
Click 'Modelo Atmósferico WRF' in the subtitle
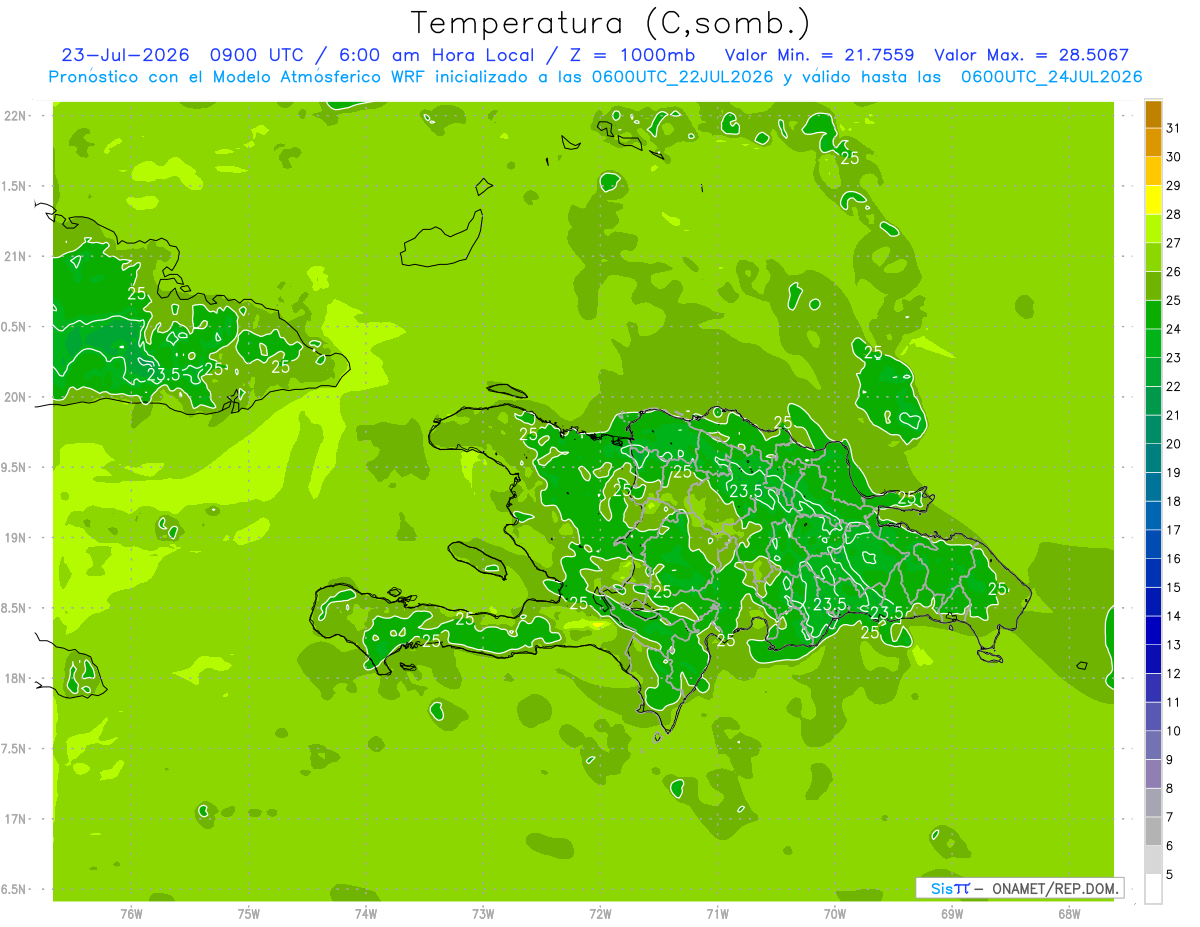pos(317,77)
